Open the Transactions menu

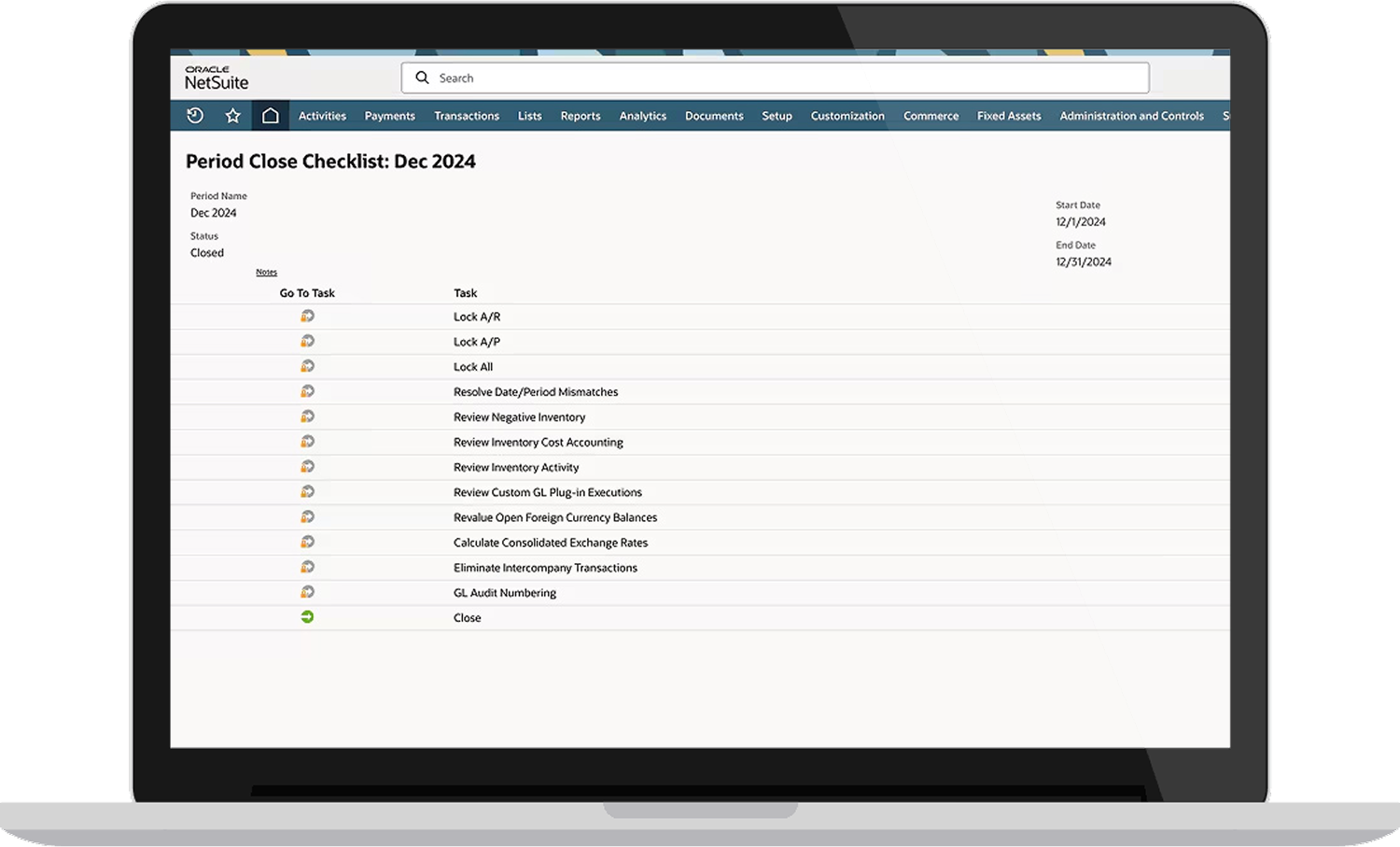(467, 116)
